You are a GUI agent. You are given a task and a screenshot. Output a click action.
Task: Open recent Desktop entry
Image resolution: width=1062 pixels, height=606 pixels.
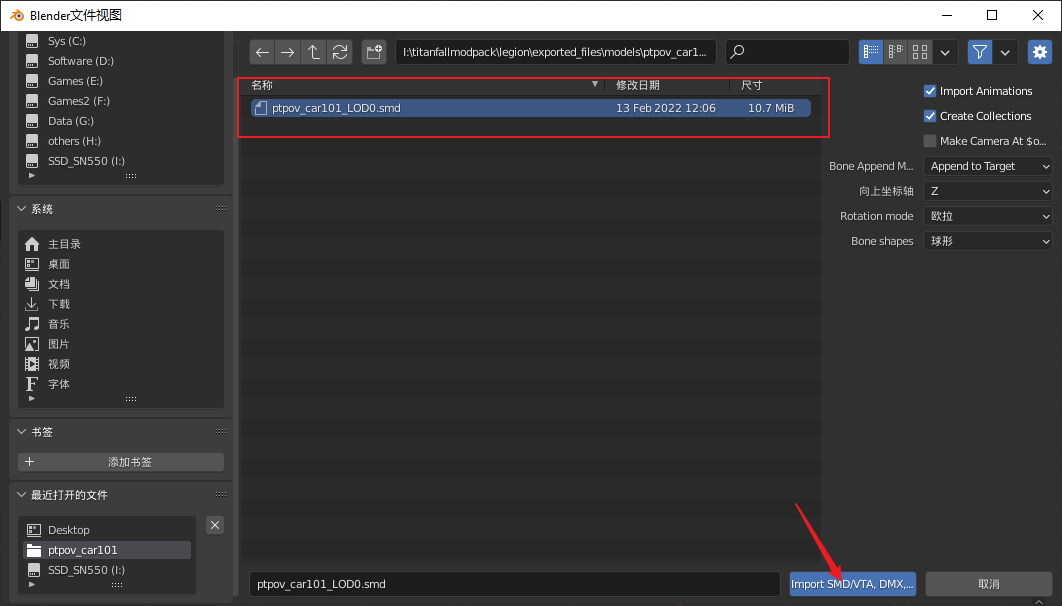pyautogui.click(x=107, y=529)
